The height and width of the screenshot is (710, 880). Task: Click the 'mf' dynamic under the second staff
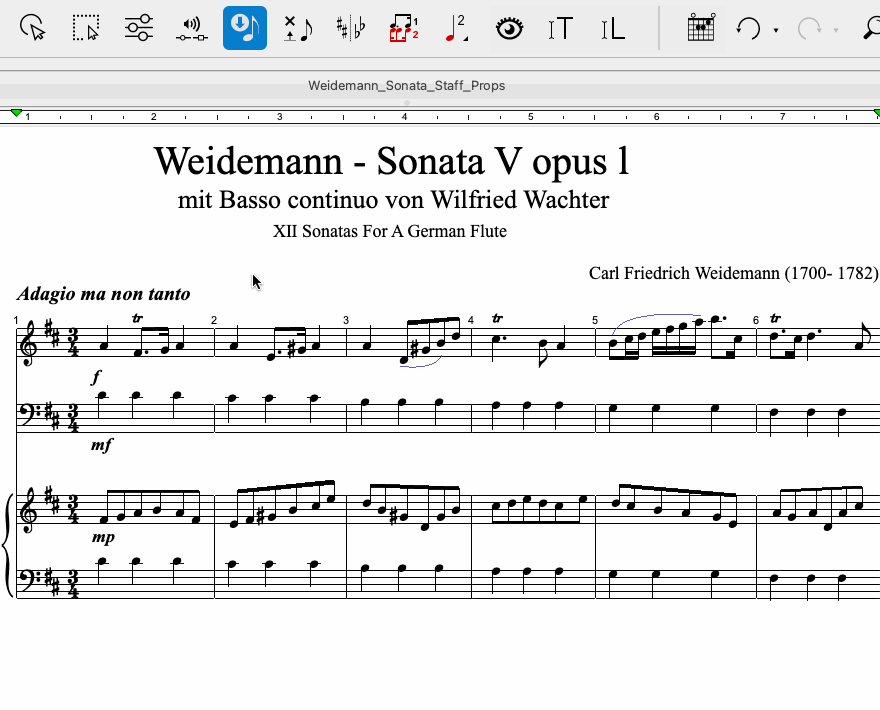[102, 446]
